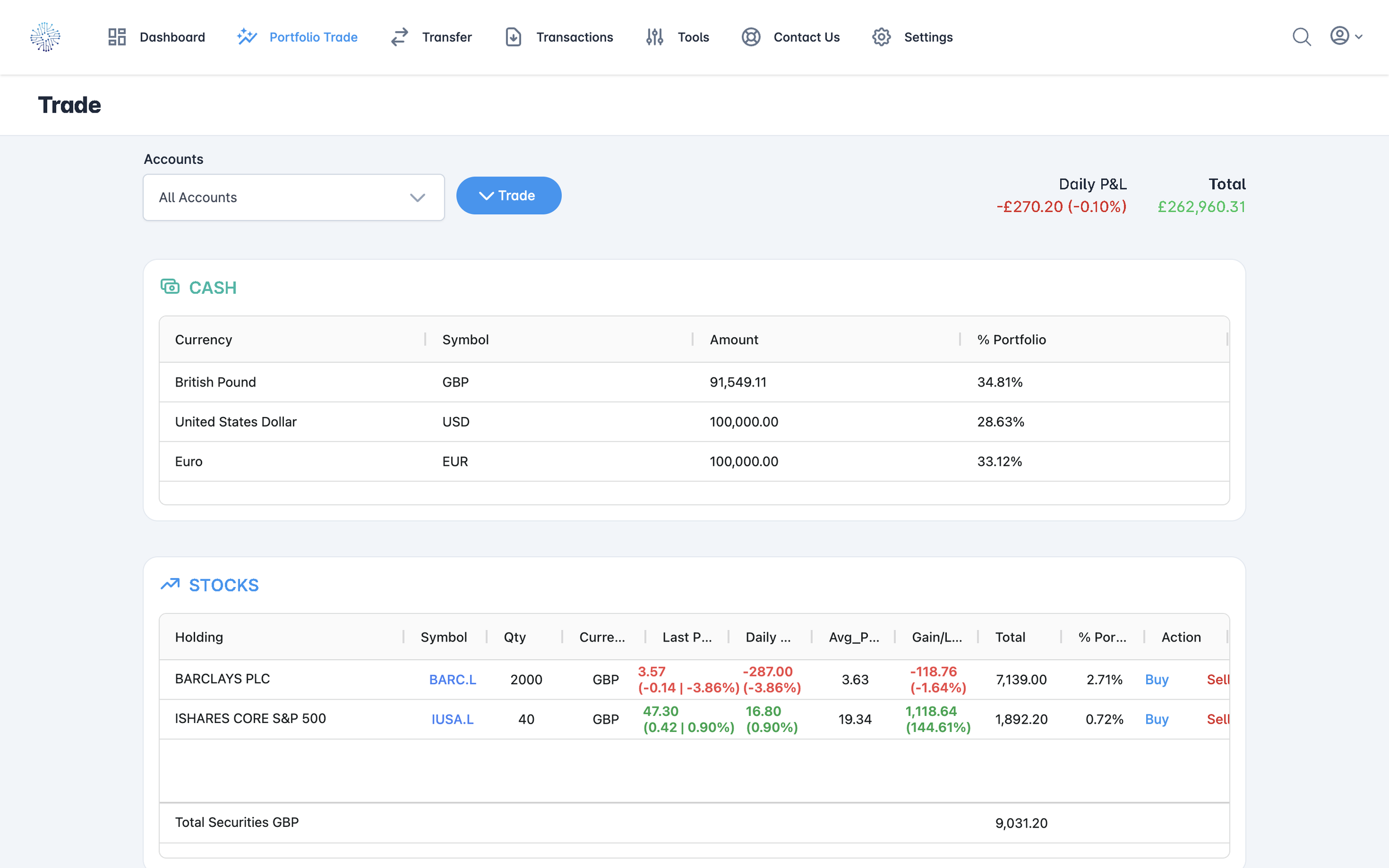The height and width of the screenshot is (868, 1389).
Task: Open the search magnifier icon
Action: click(x=1301, y=37)
